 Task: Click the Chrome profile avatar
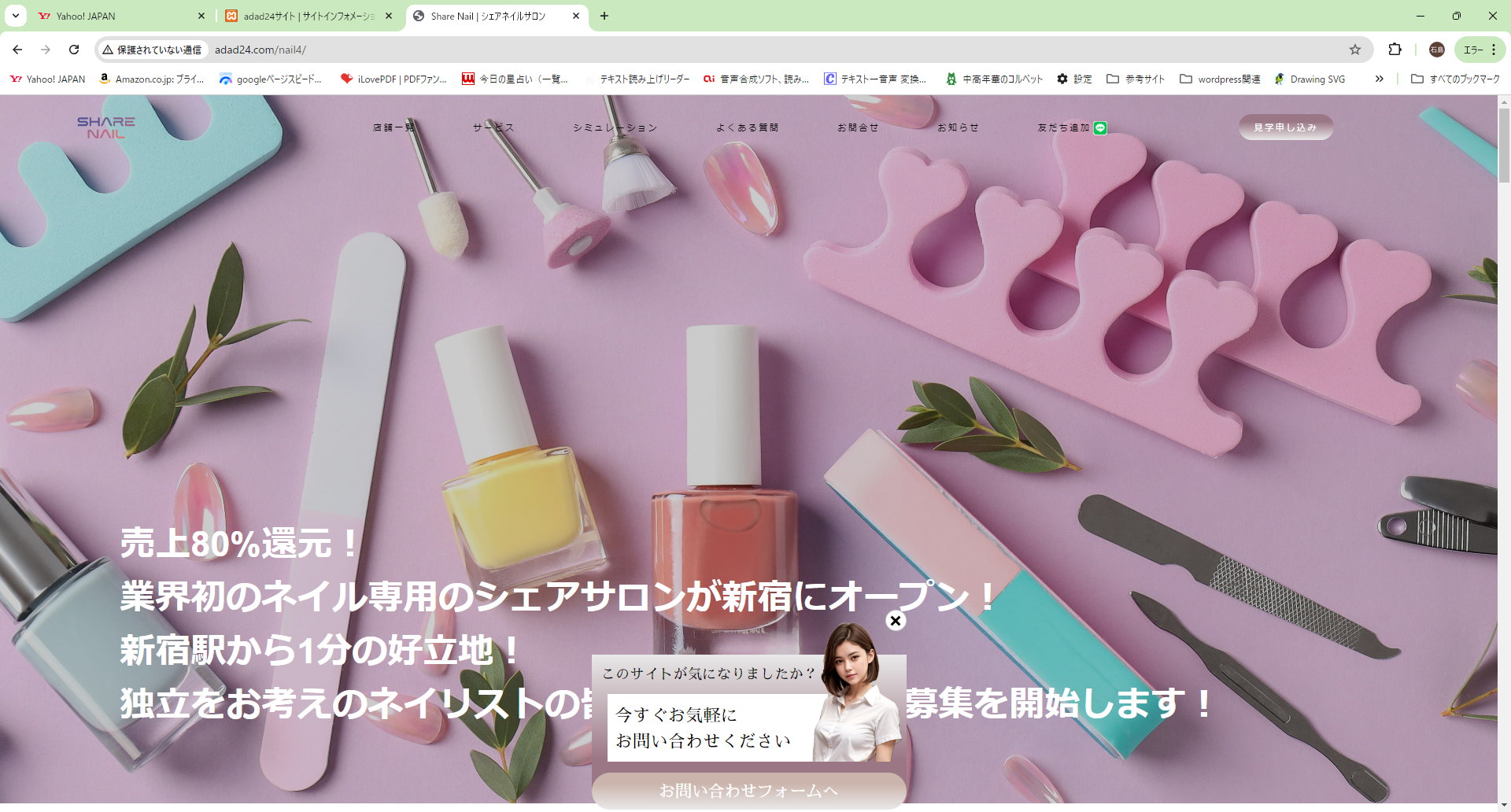1436,50
